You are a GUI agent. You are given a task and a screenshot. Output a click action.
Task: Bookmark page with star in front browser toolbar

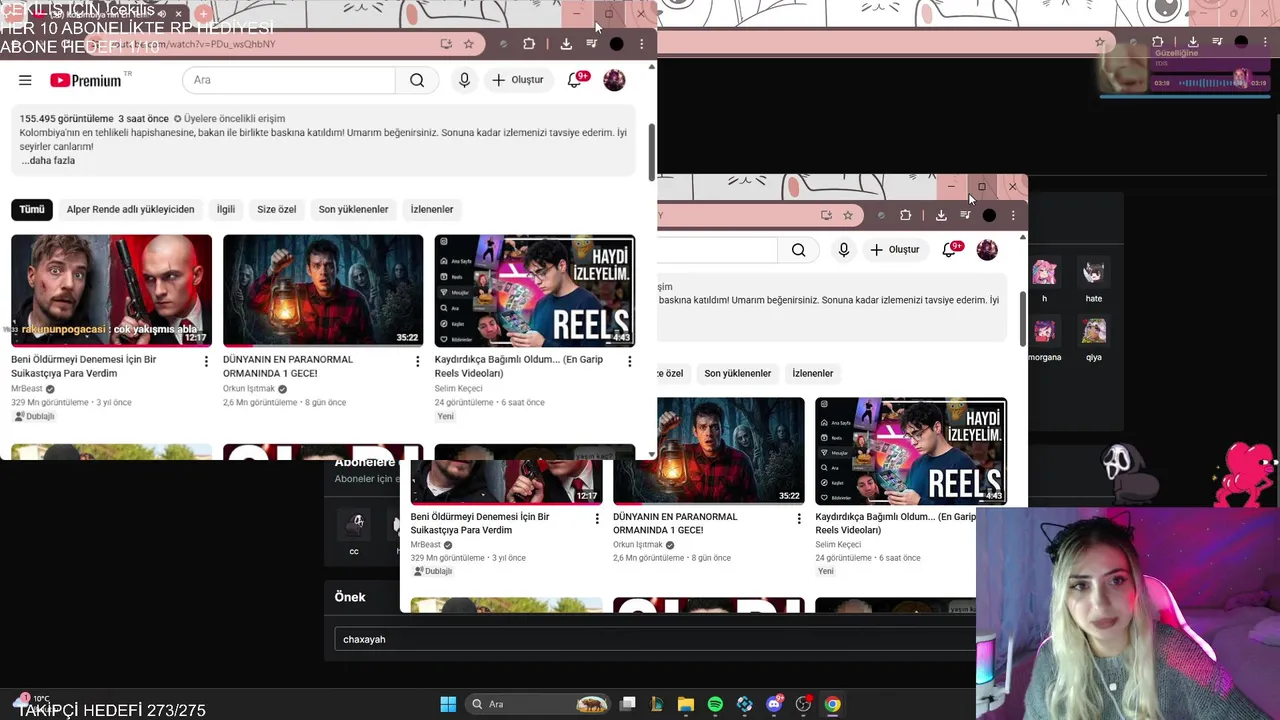[x=468, y=44]
